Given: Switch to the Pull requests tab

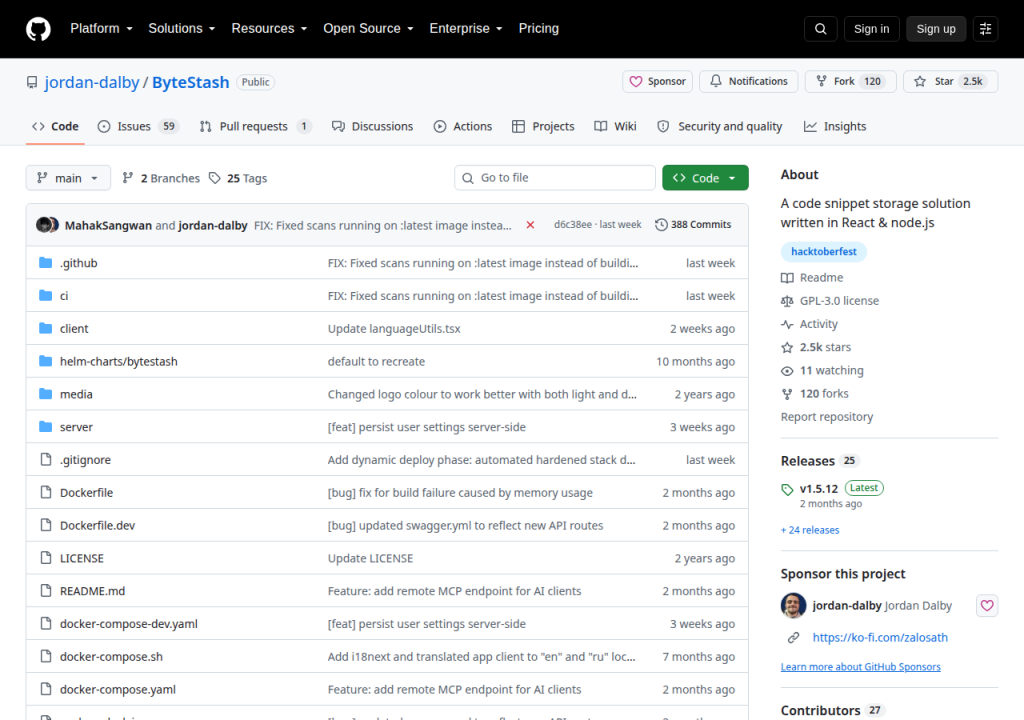Looking at the screenshot, I should [x=255, y=126].
